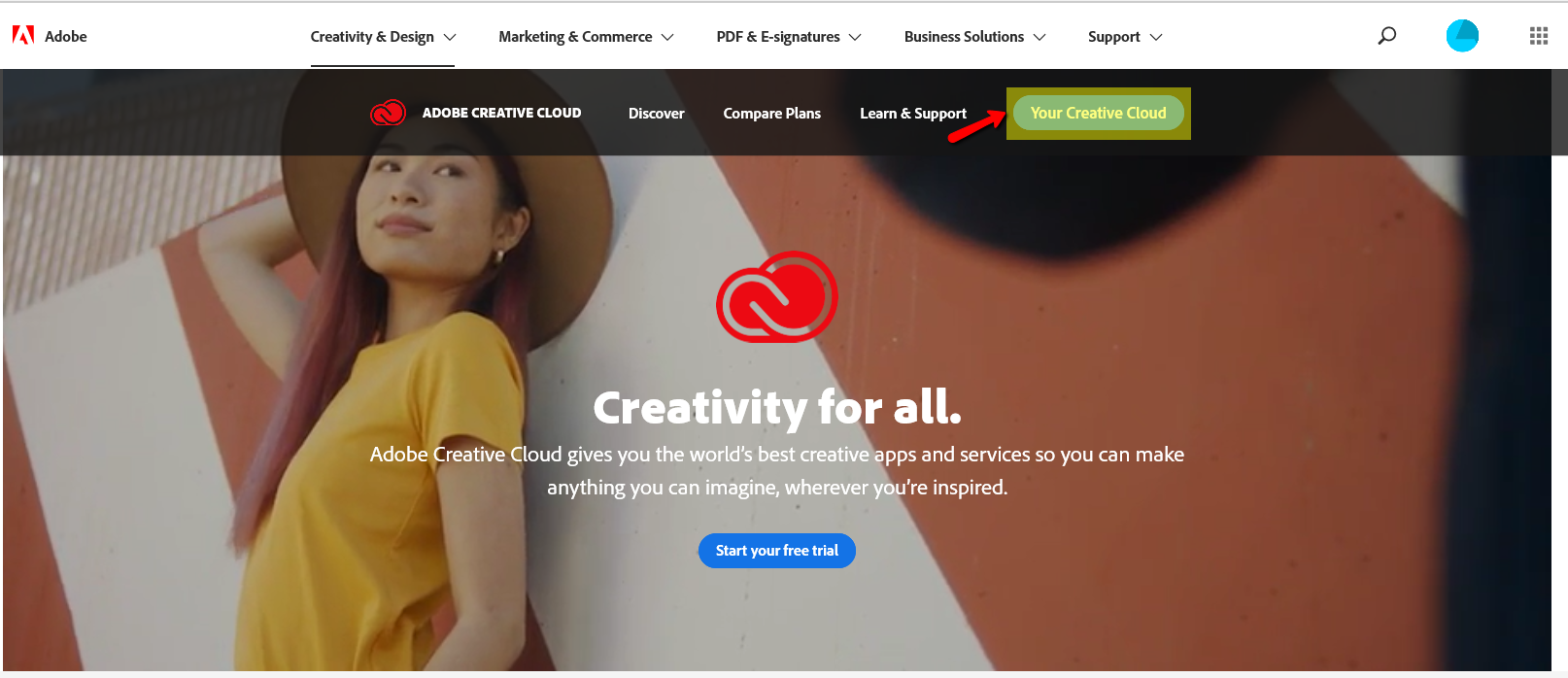1568x678 pixels.
Task: Expand the Business Solutions chevron
Action: click(1040, 37)
